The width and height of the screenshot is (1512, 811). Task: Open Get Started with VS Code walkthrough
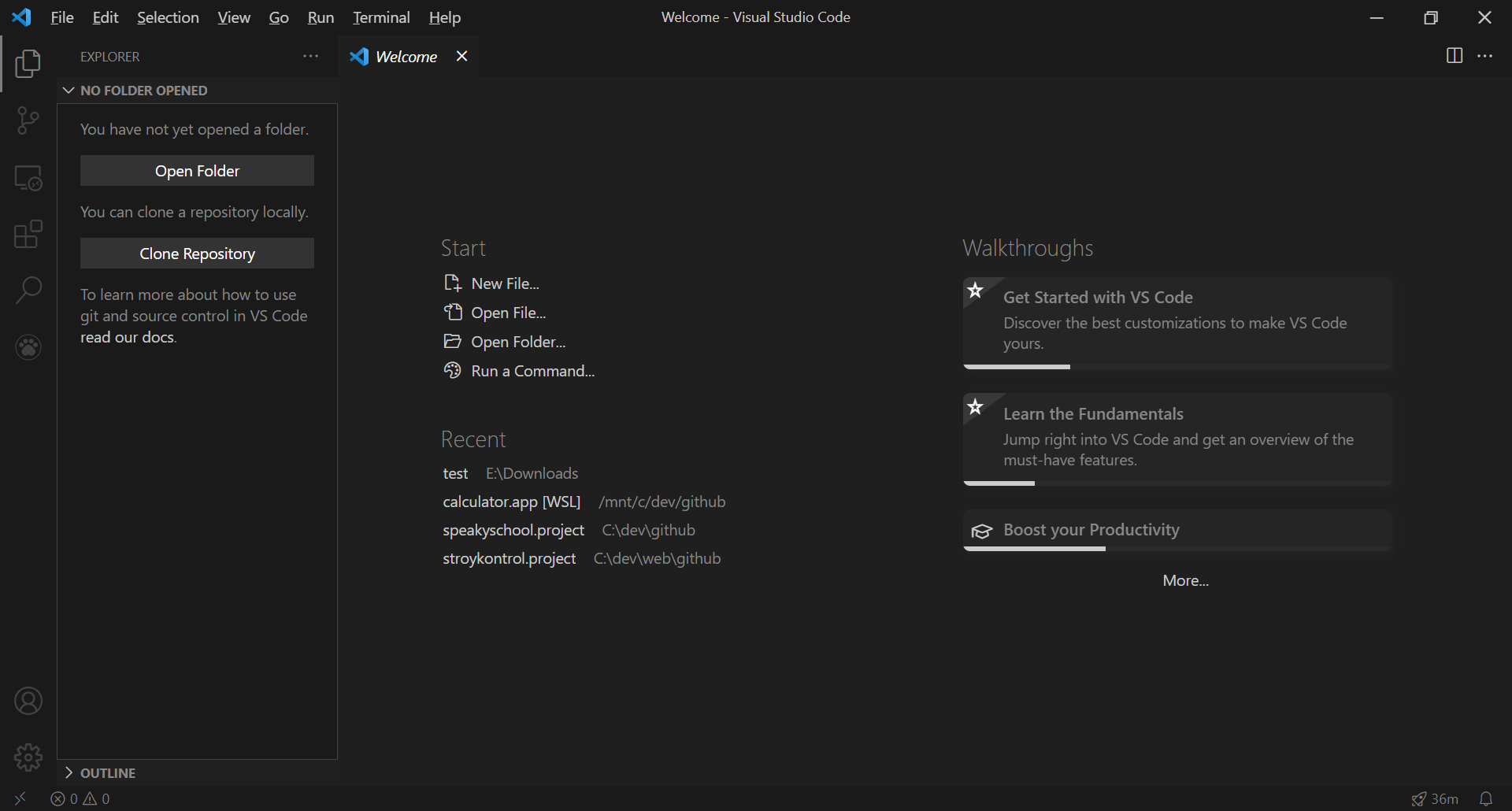tap(1177, 323)
